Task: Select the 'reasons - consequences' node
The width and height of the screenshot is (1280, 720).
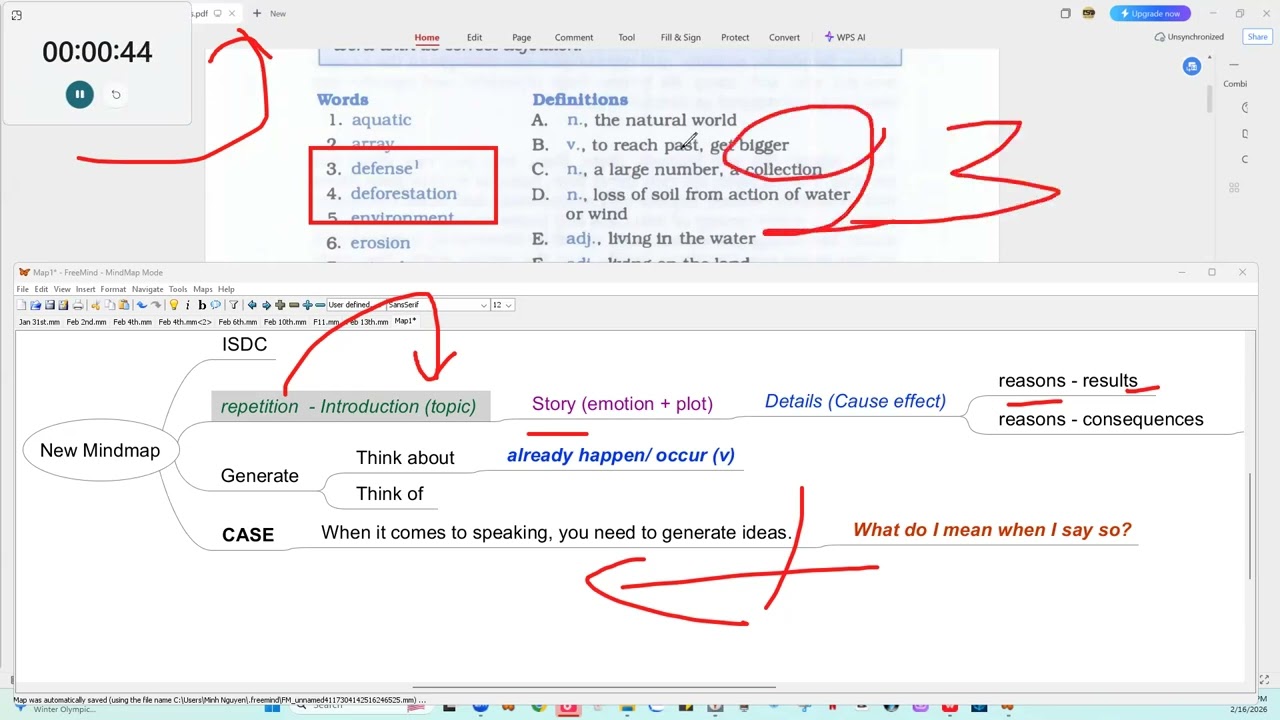Action: (1101, 419)
